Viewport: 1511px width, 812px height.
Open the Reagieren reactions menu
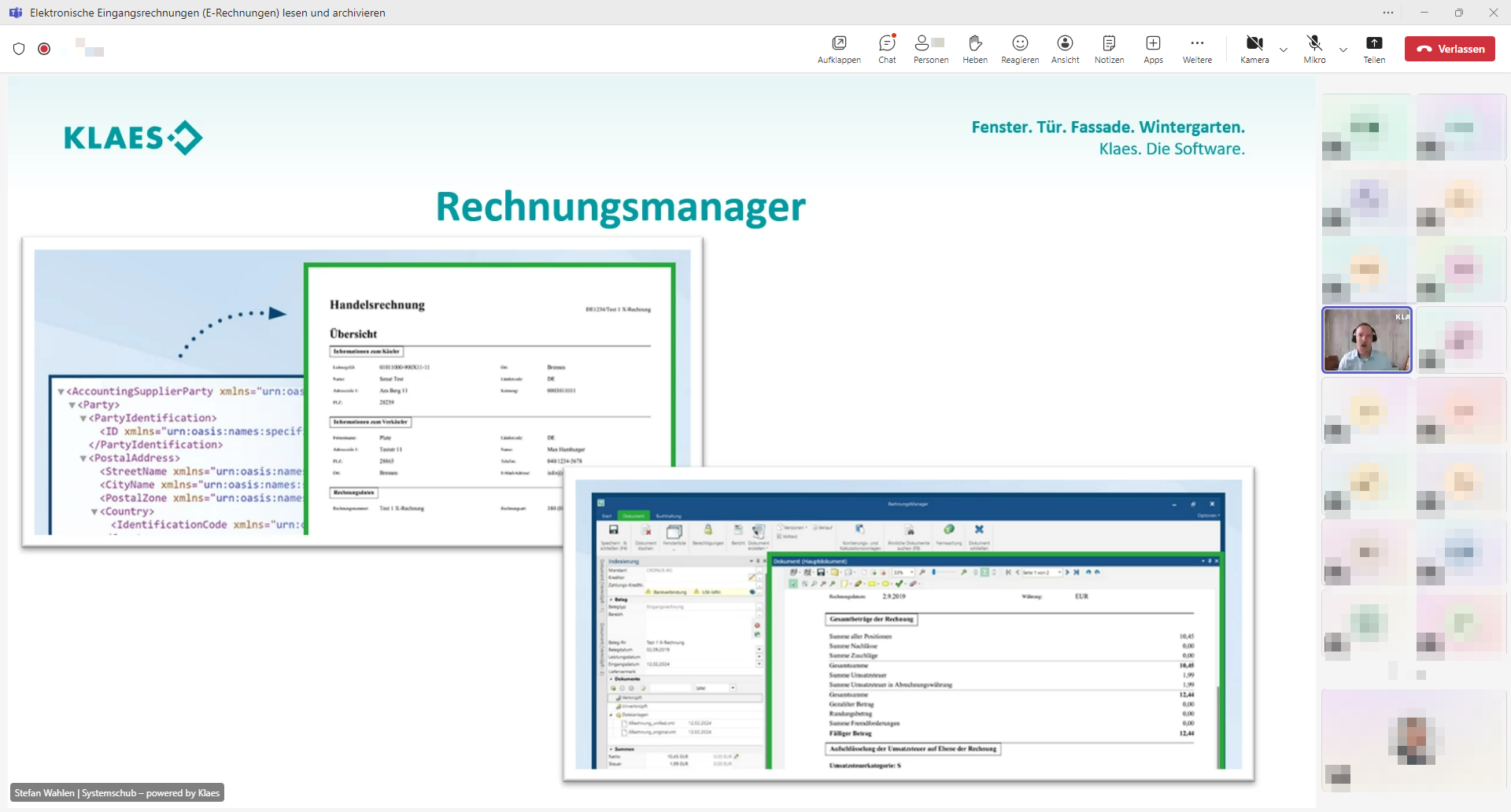coord(1020,49)
